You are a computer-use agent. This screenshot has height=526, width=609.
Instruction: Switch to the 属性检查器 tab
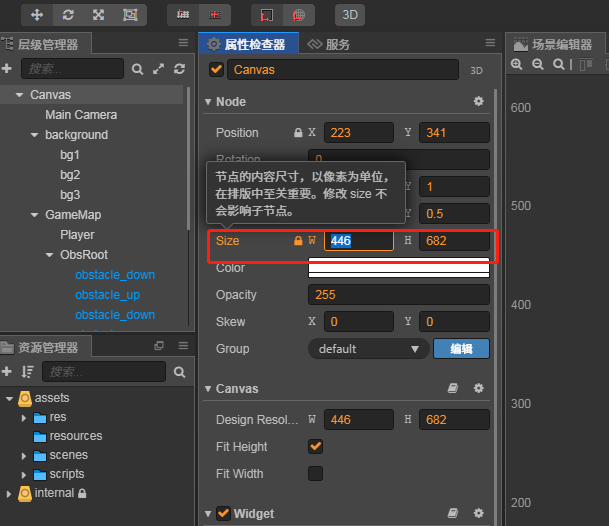pyautogui.click(x=249, y=44)
